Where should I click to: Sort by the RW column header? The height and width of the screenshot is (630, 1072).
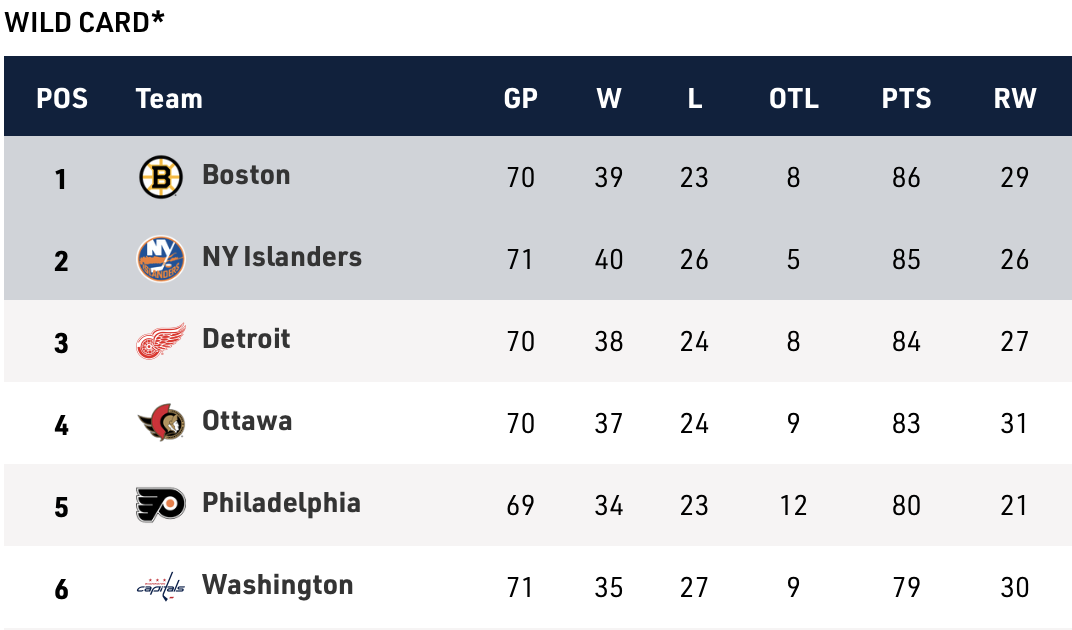pos(1014,98)
